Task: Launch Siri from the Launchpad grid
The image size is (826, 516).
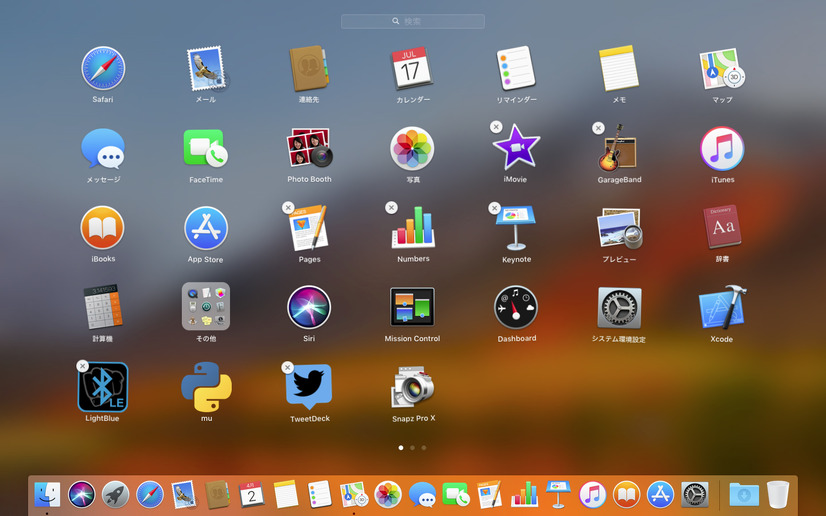Action: click(x=309, y=307)
